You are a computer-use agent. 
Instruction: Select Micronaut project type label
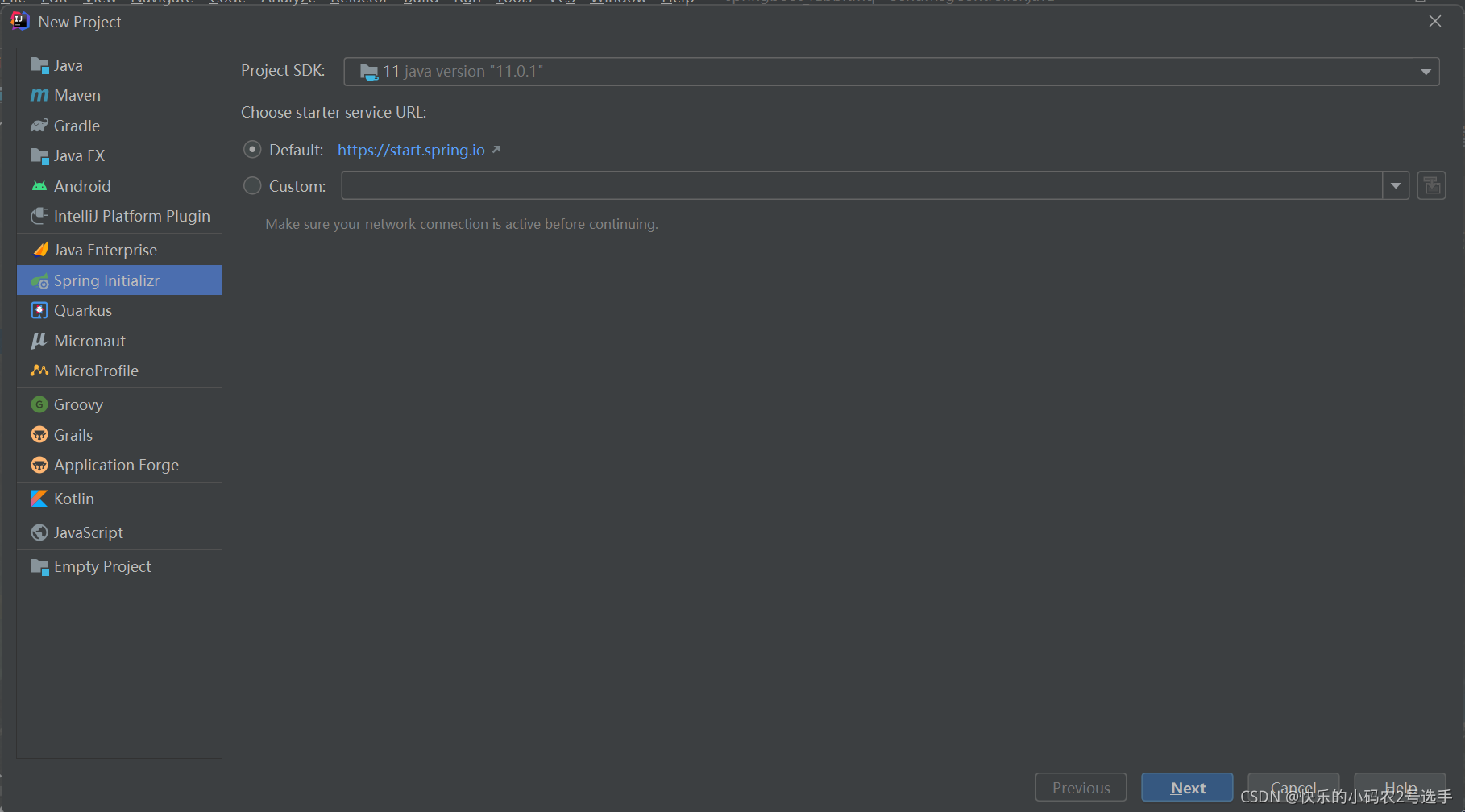tap(89, 341)
